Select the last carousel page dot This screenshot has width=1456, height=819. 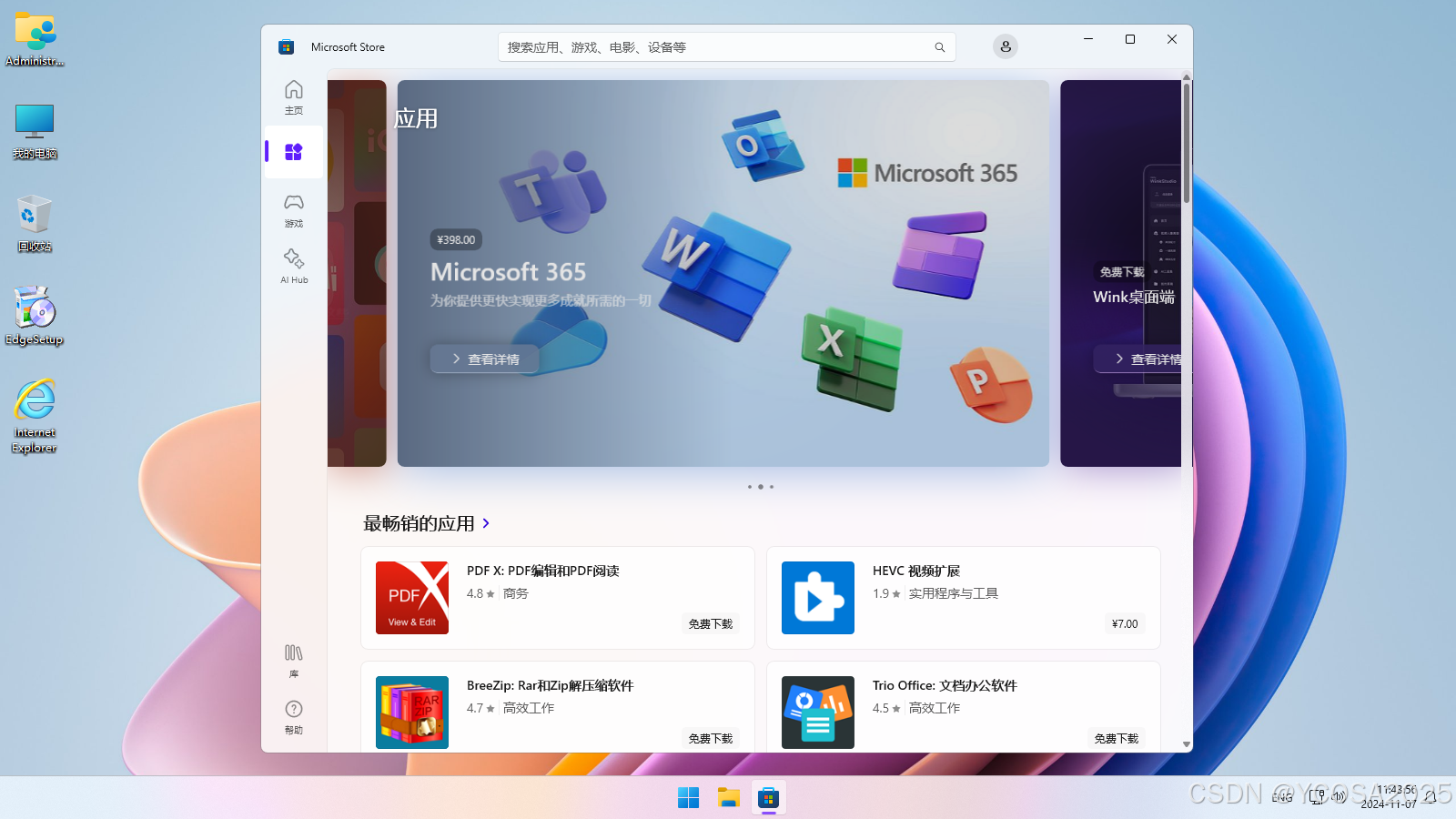pos(772,487)
